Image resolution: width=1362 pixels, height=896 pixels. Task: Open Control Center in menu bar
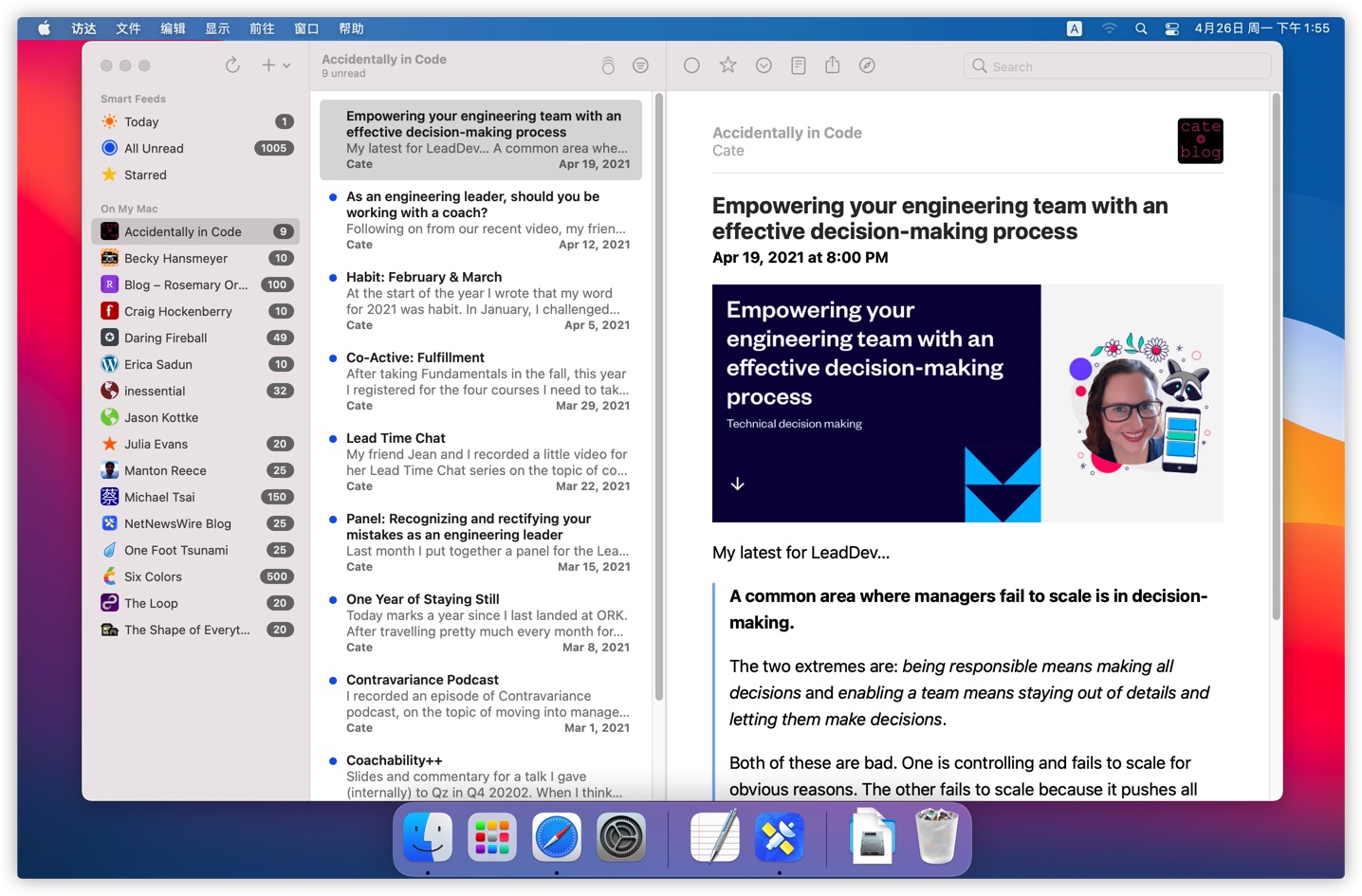click(1172, 28)
